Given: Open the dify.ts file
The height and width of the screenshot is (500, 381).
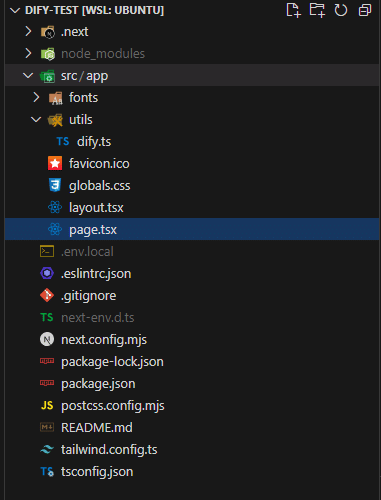Looking at the screenshot, I should tap(94, 142).
